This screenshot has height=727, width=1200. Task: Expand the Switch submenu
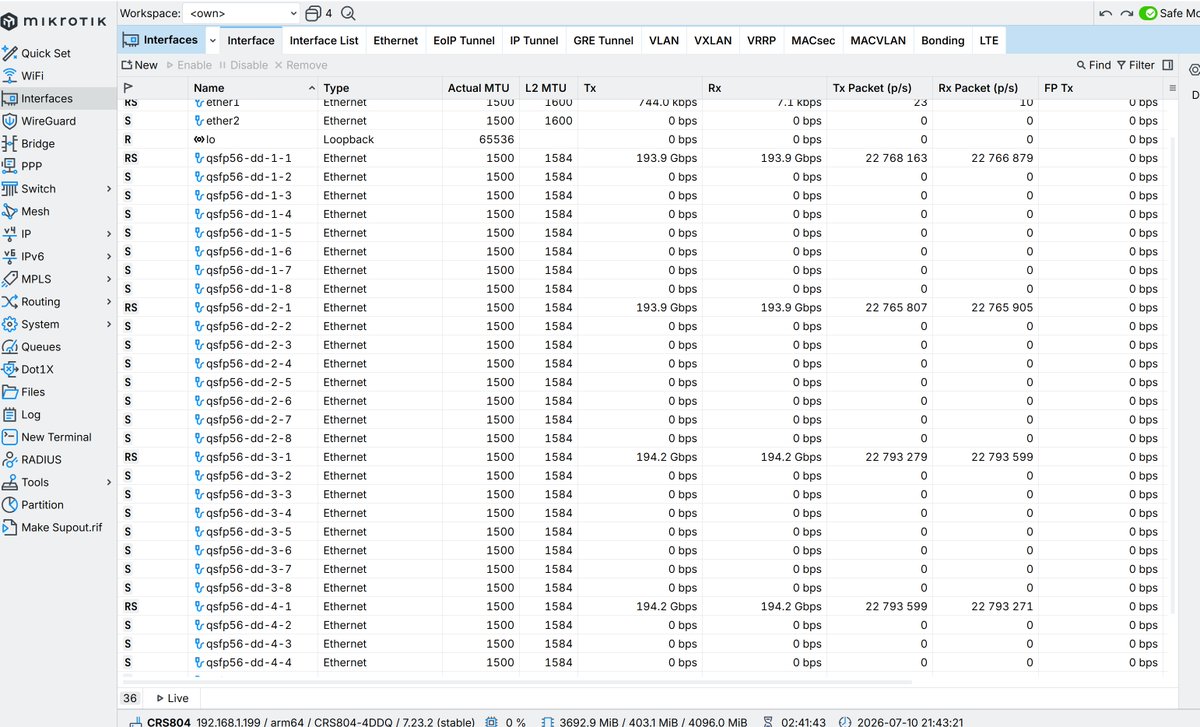[109, 189]
